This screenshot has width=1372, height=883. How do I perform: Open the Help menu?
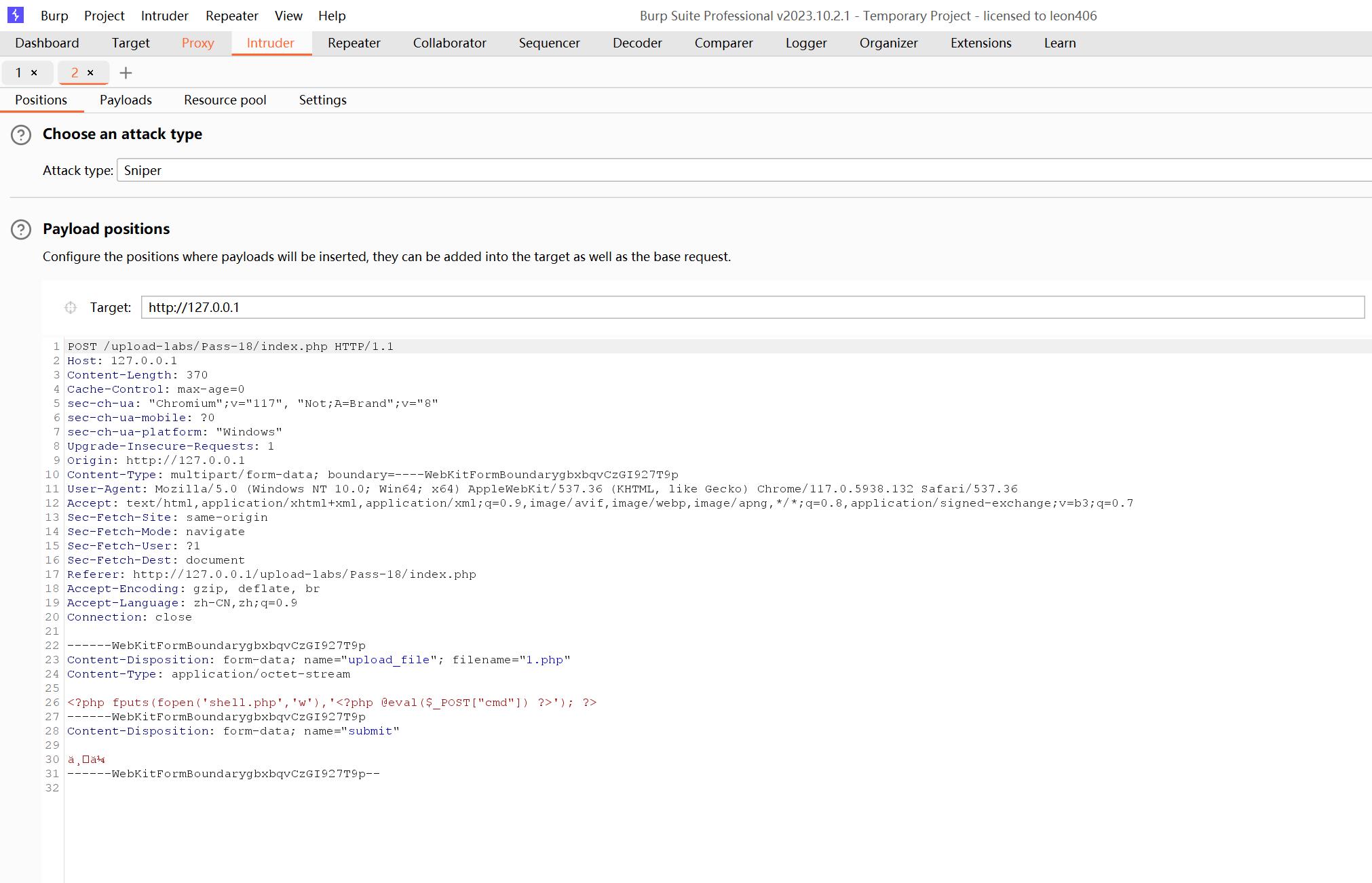(x=332, y=16)
